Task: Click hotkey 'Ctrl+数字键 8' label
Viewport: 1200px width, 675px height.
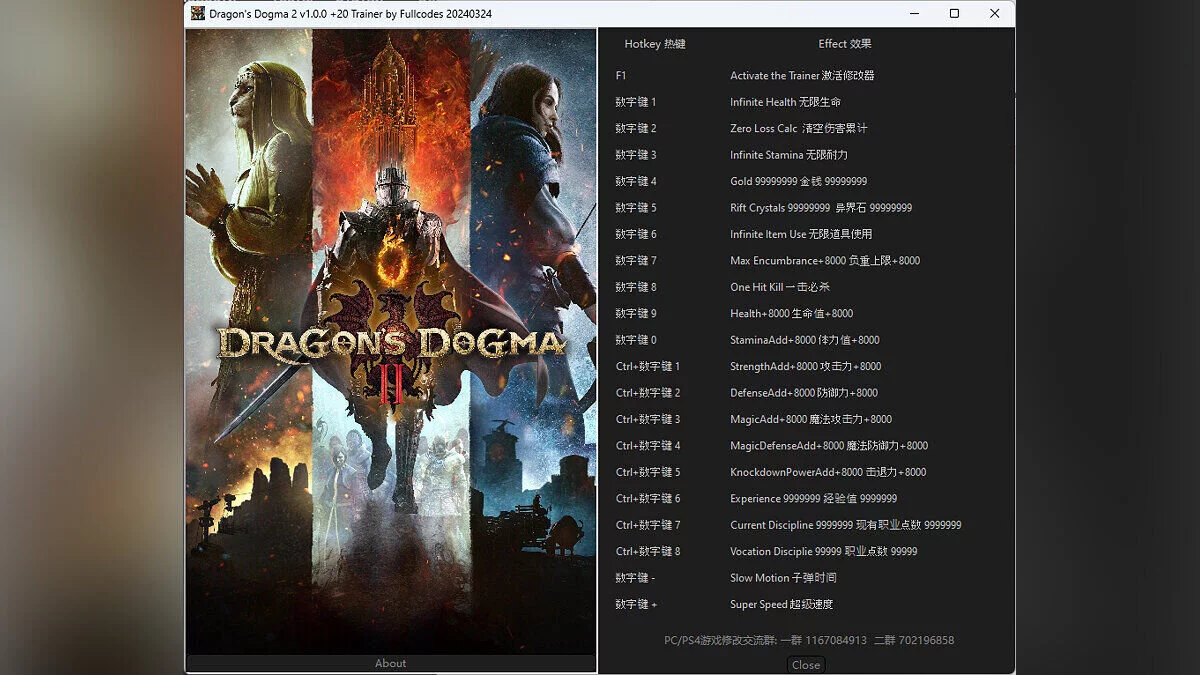Action: pyautogui.click(x=648, y=551)
